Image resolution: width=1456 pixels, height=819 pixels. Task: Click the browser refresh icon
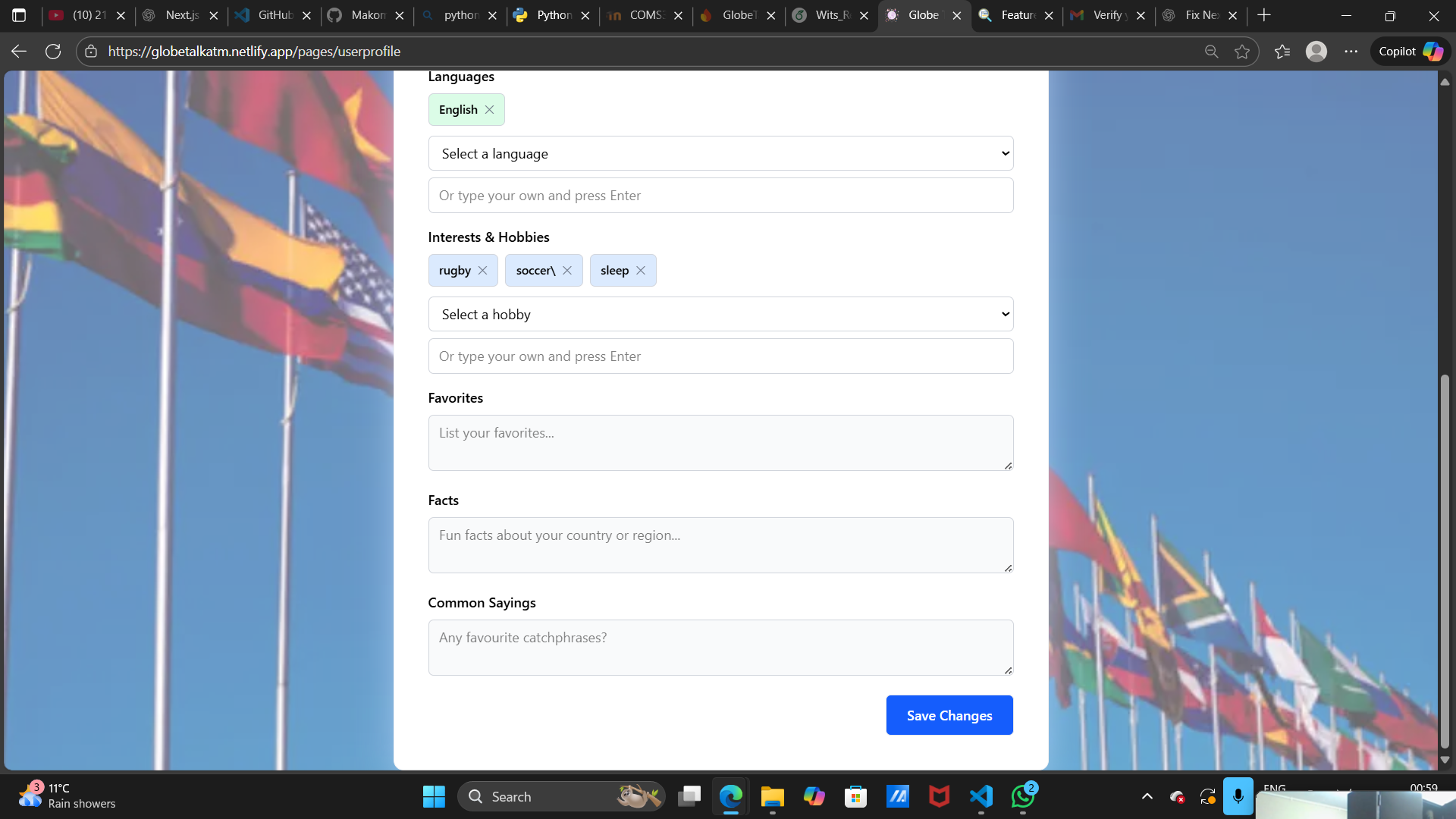pos(53,51)
